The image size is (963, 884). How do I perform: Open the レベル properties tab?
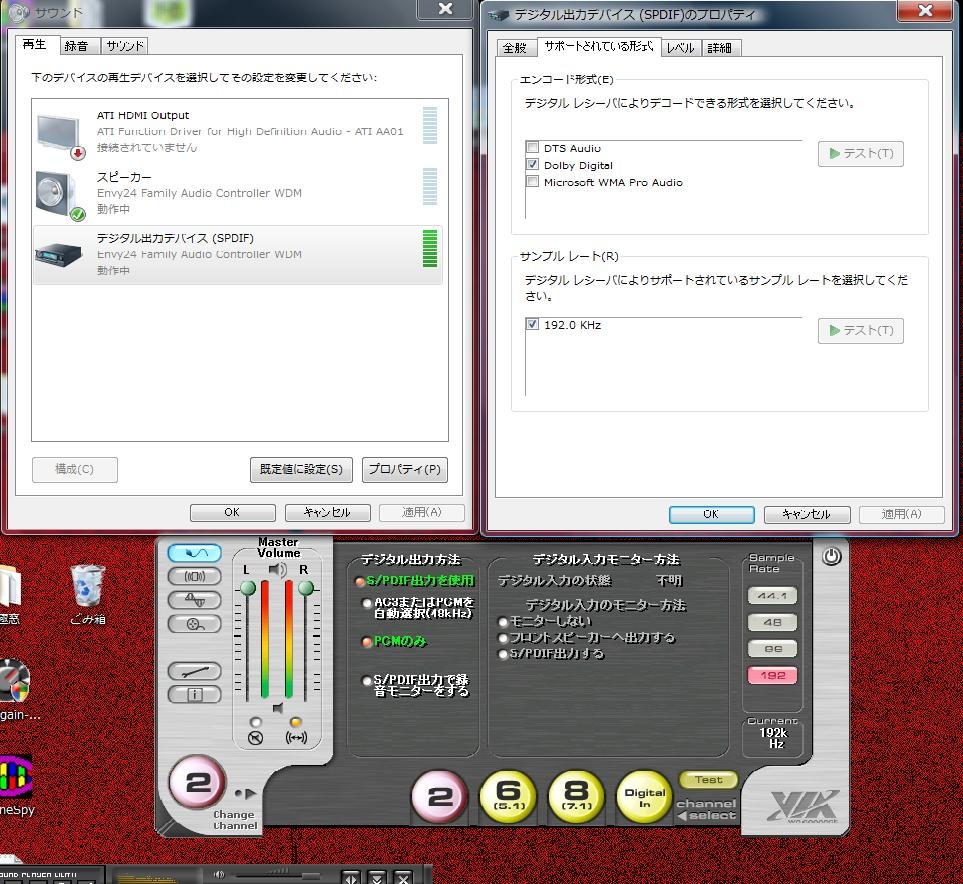(x=680, y=48)
